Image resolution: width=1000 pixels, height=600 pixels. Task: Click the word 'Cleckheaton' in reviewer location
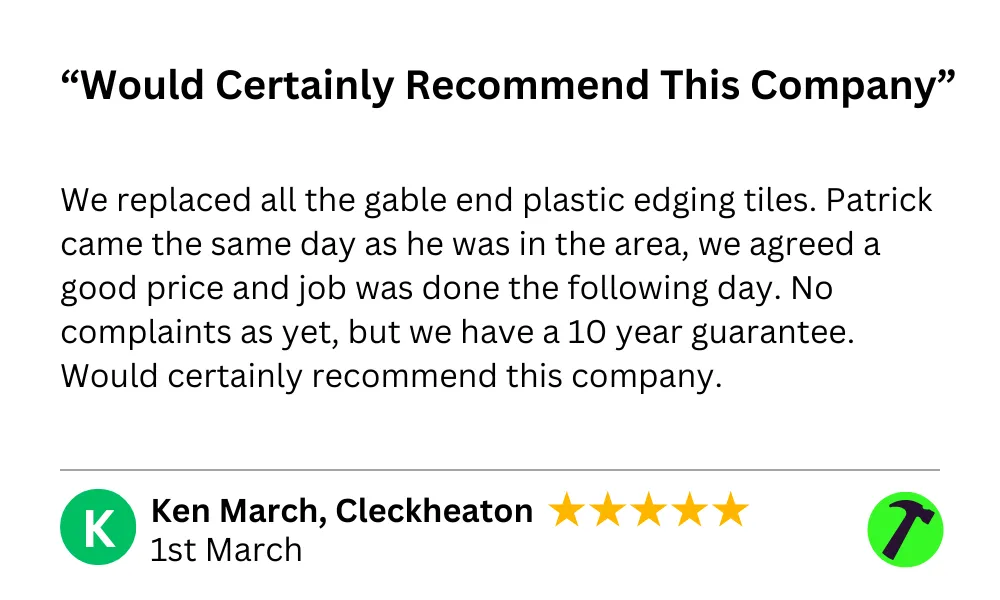pyautogui.click(x=434, y=511)
